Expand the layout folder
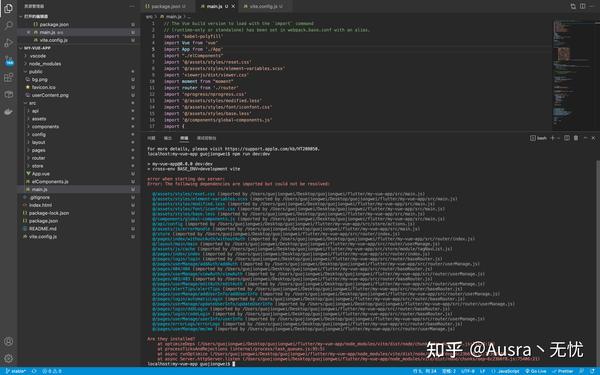Viewport: 600px width, 375px height. (36, 142)
